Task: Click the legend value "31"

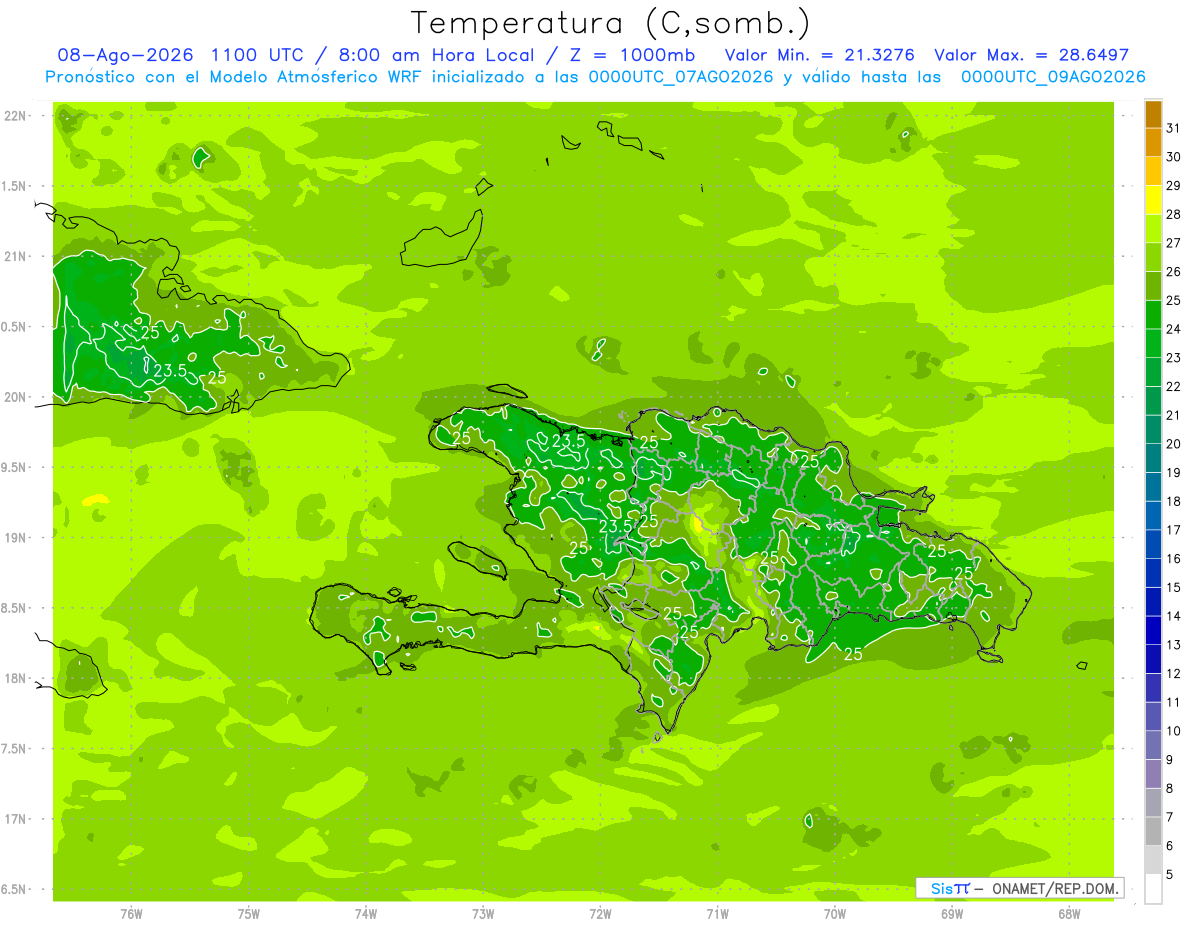Action: click(x=1174, y=128)
